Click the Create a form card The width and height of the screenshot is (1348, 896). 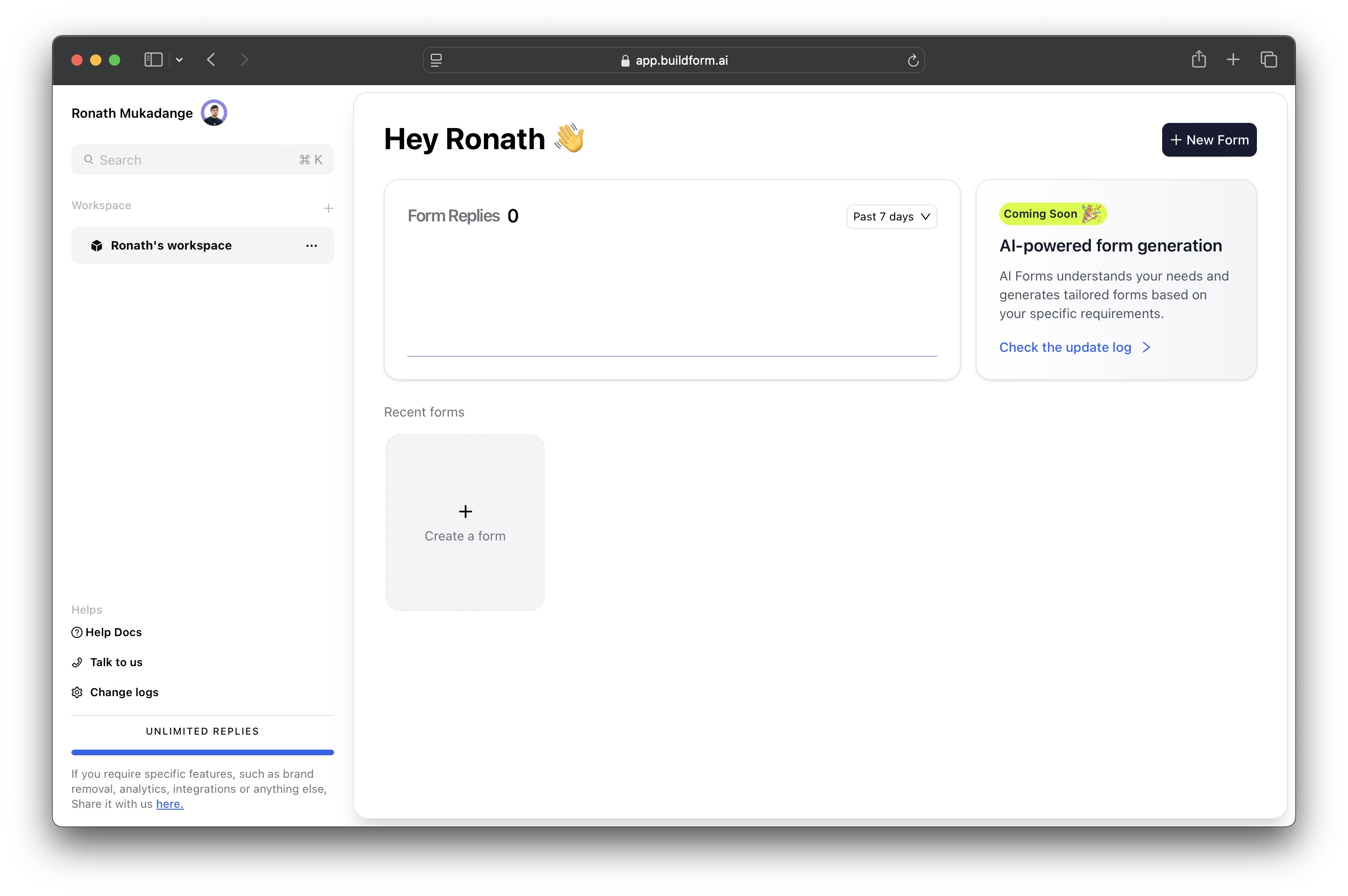465,522
